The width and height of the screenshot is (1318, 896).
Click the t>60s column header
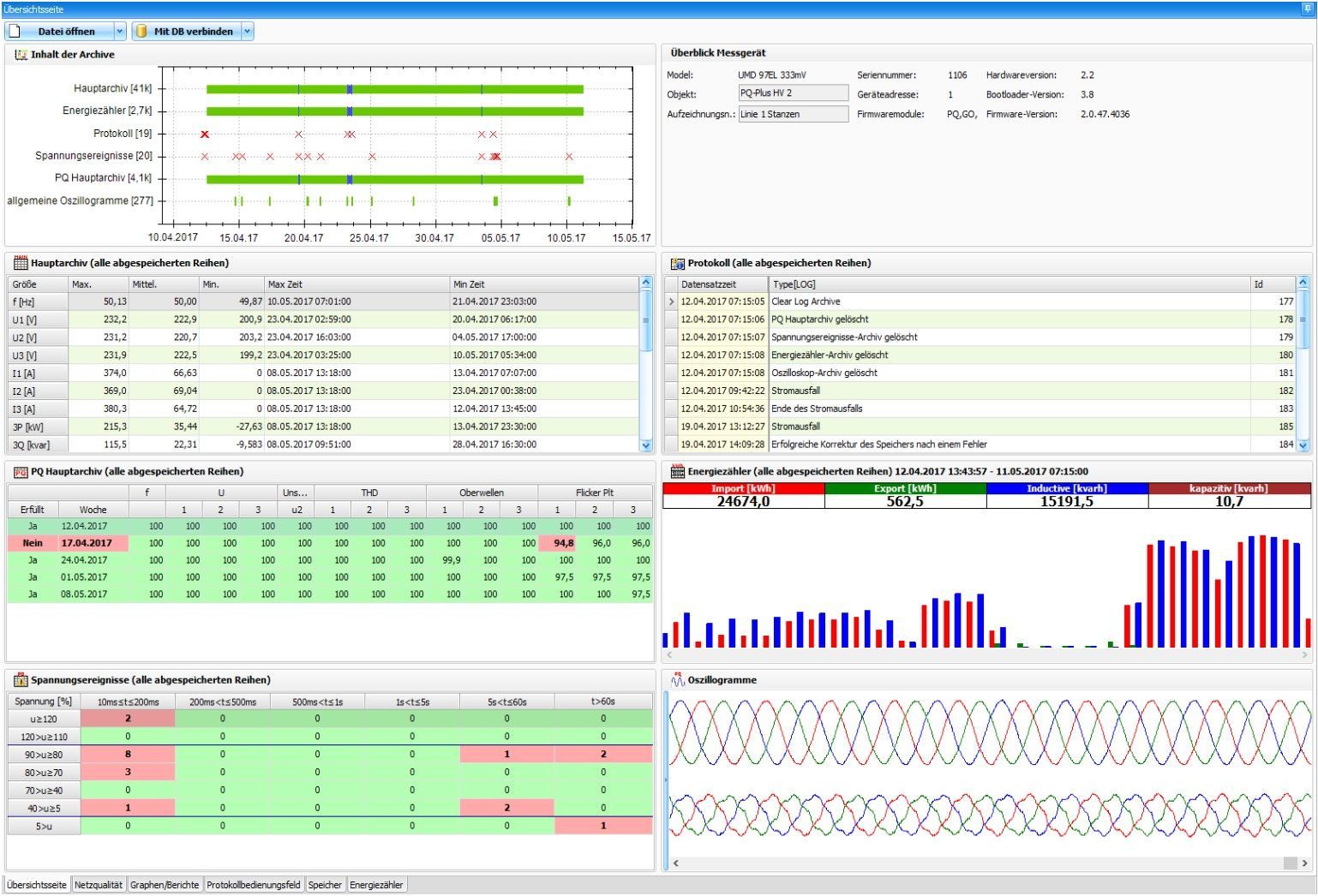click(603, 702)
